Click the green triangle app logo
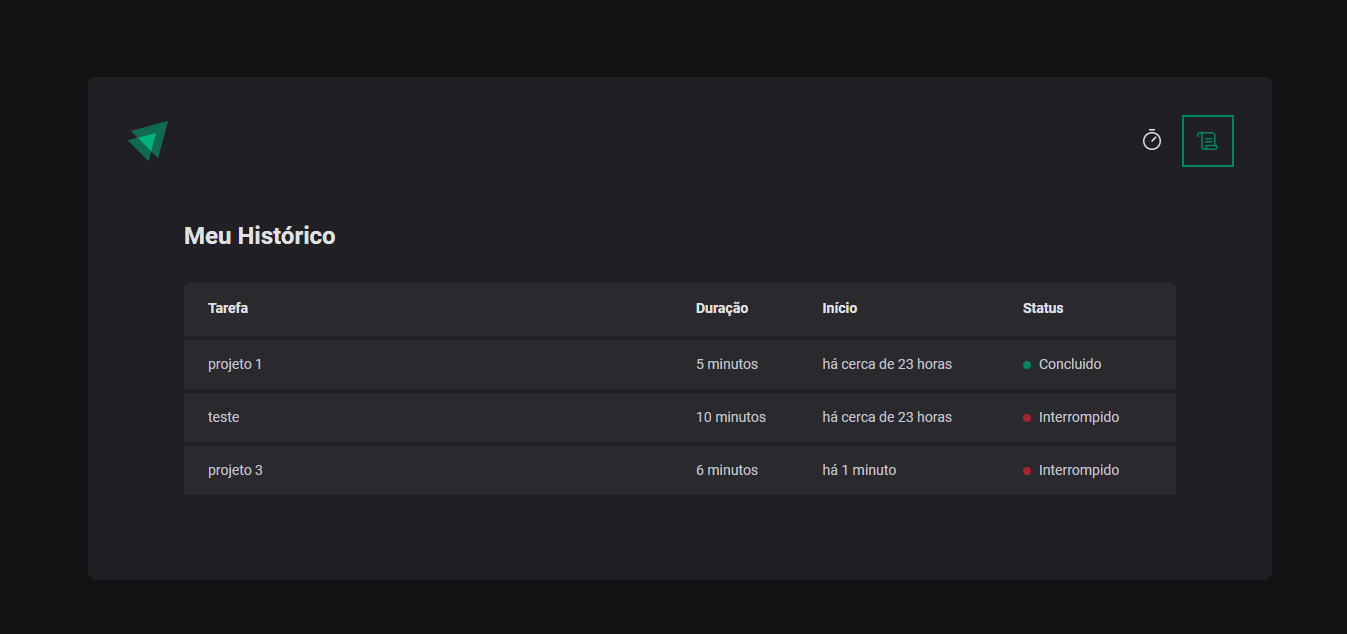The width and height of the screenshot is (1347, 634). [x=148, y=141]
